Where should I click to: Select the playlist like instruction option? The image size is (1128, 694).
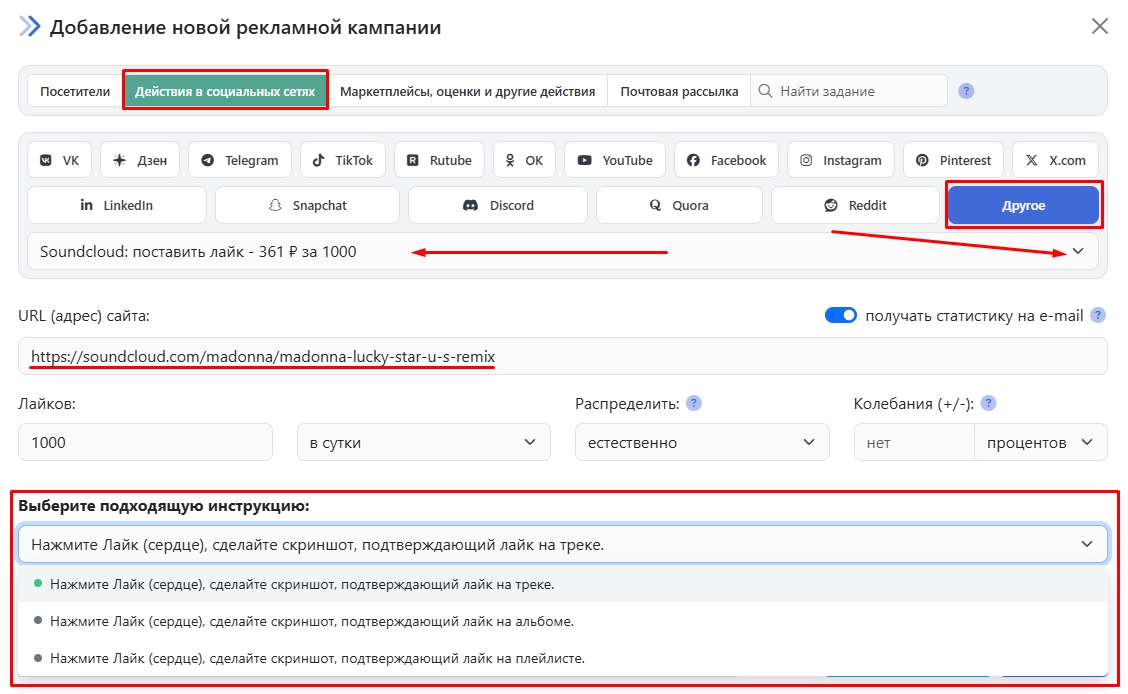(x=317, y=658)
